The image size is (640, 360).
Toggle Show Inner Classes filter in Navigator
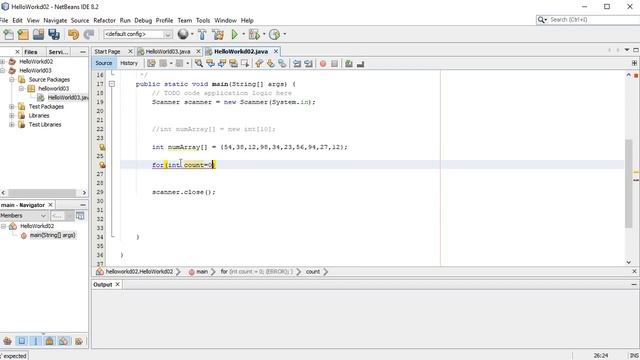[x=64, y=341]
